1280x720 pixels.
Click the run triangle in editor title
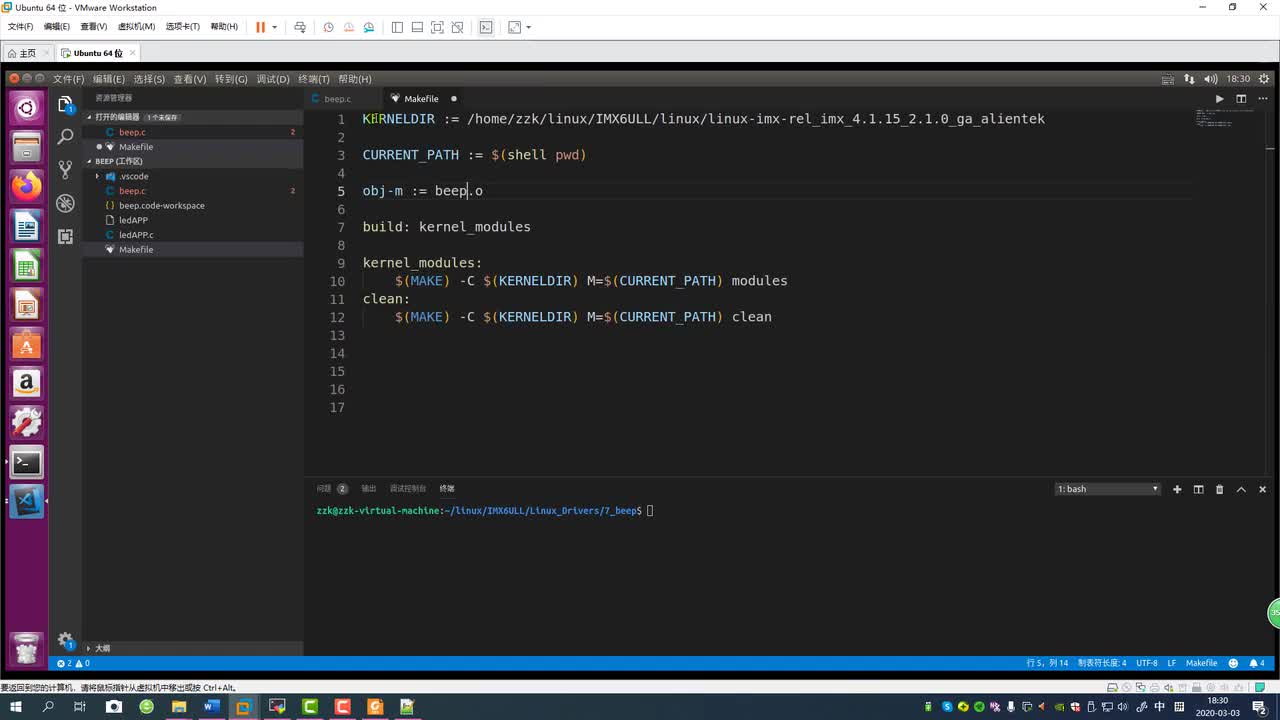1219,99
